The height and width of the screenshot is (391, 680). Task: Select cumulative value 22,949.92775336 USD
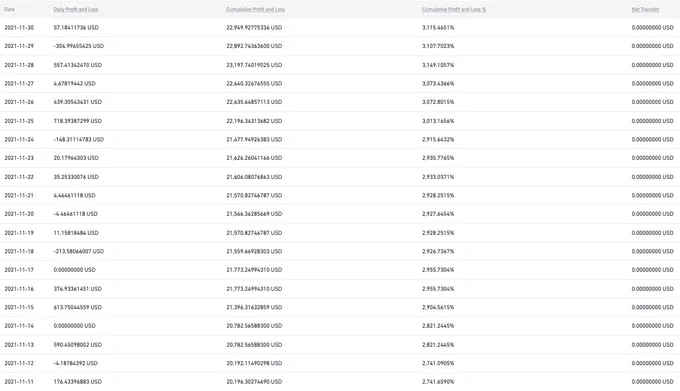(254, 27)
